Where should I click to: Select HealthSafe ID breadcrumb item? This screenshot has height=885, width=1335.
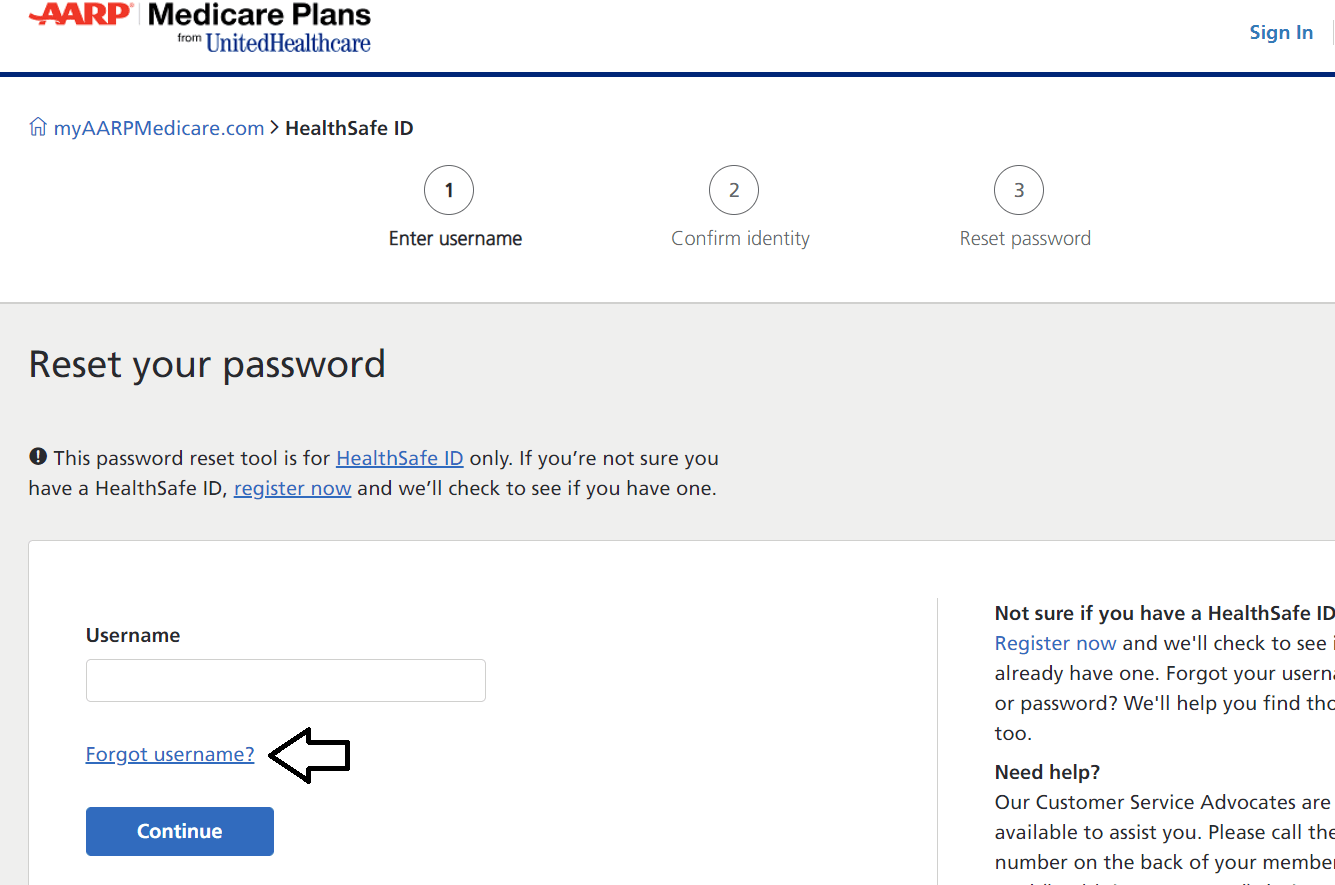[x=349, y=128]
